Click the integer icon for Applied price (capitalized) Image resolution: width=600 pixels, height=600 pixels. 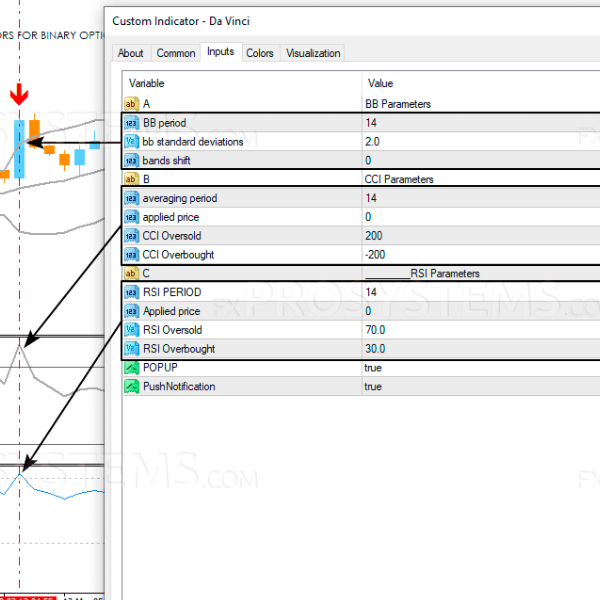coord(131,311)
